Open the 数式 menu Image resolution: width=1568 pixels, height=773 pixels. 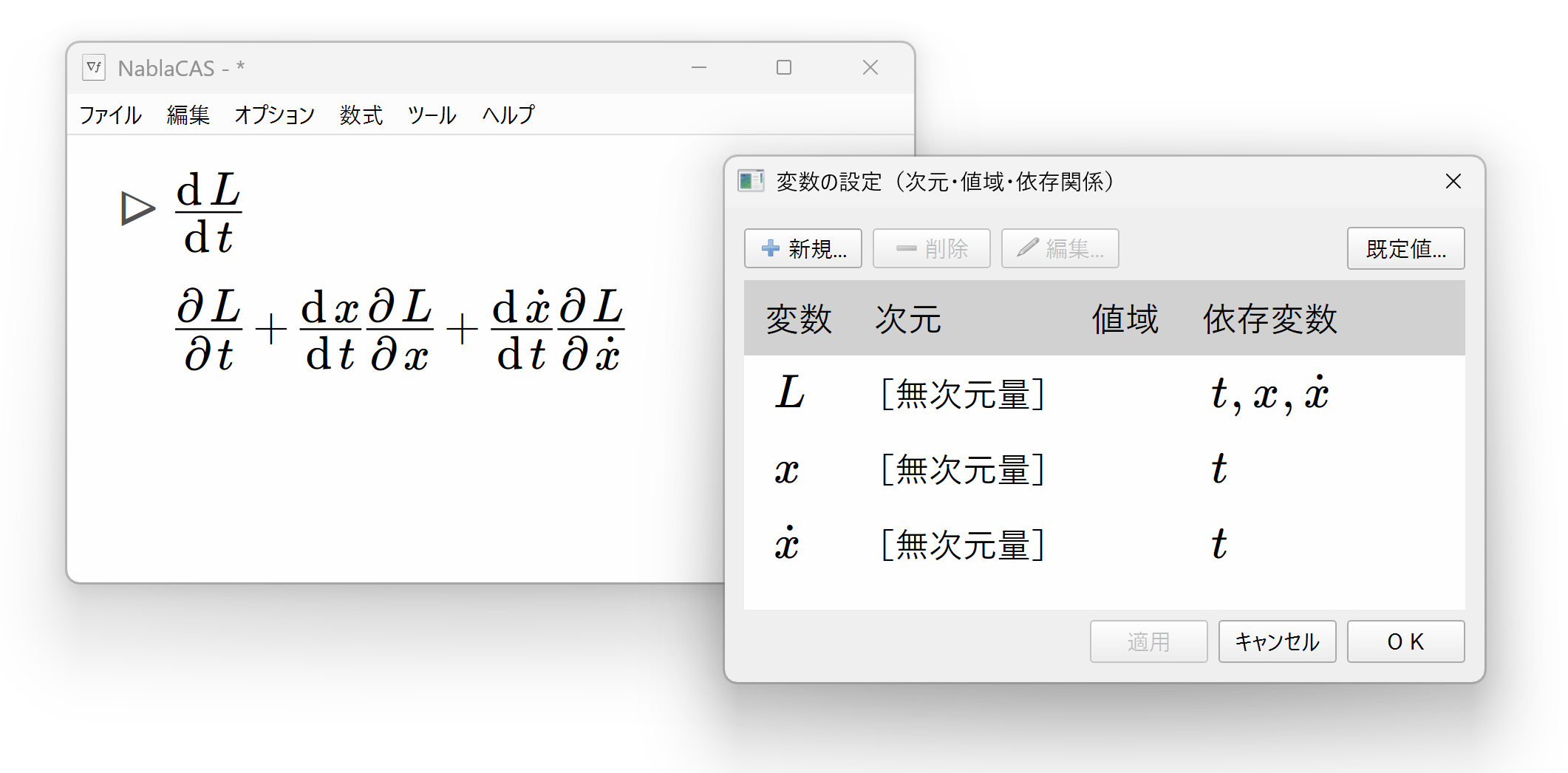pos(360,115)
